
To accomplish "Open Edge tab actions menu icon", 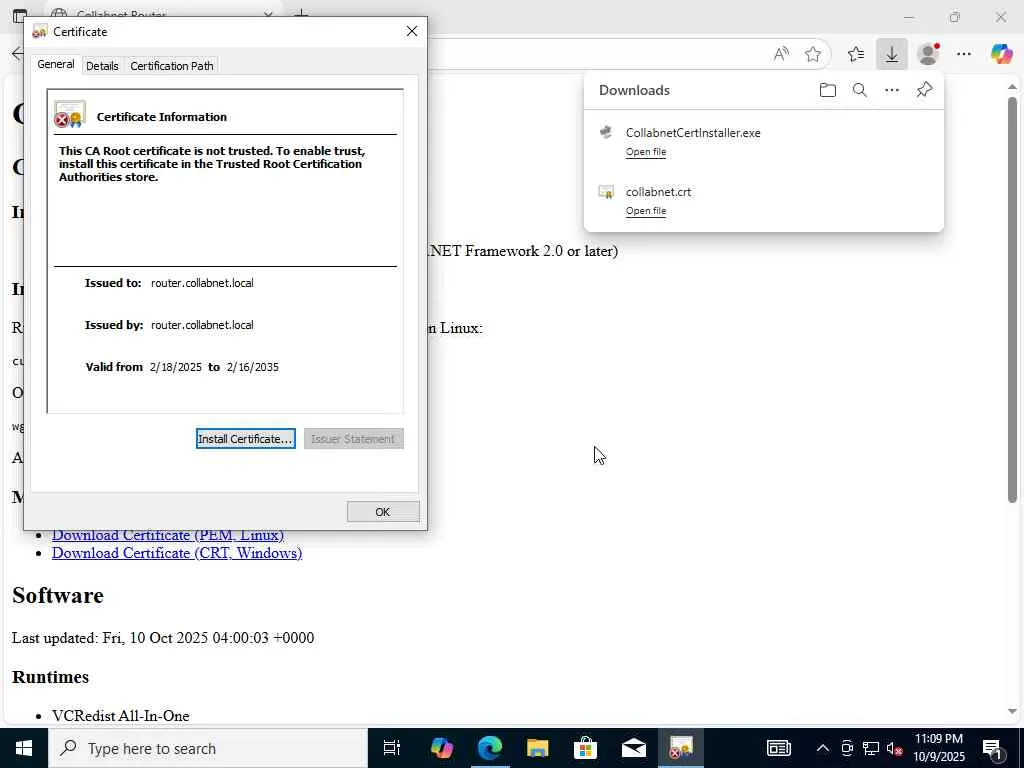I will [20, 15].
